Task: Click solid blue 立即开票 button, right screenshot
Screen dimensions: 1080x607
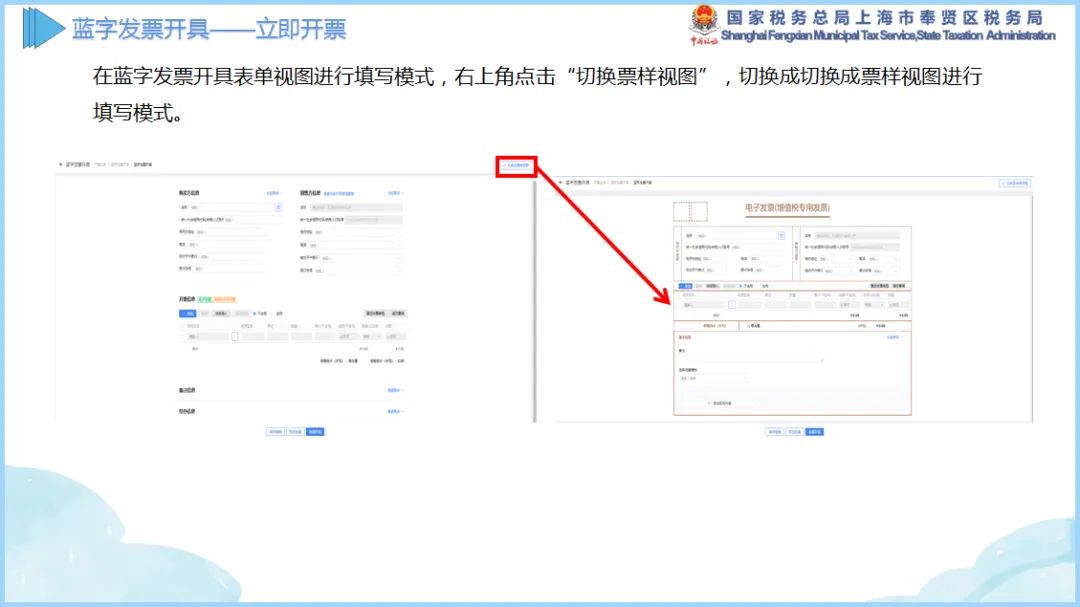Action: (x=815, y=432)
